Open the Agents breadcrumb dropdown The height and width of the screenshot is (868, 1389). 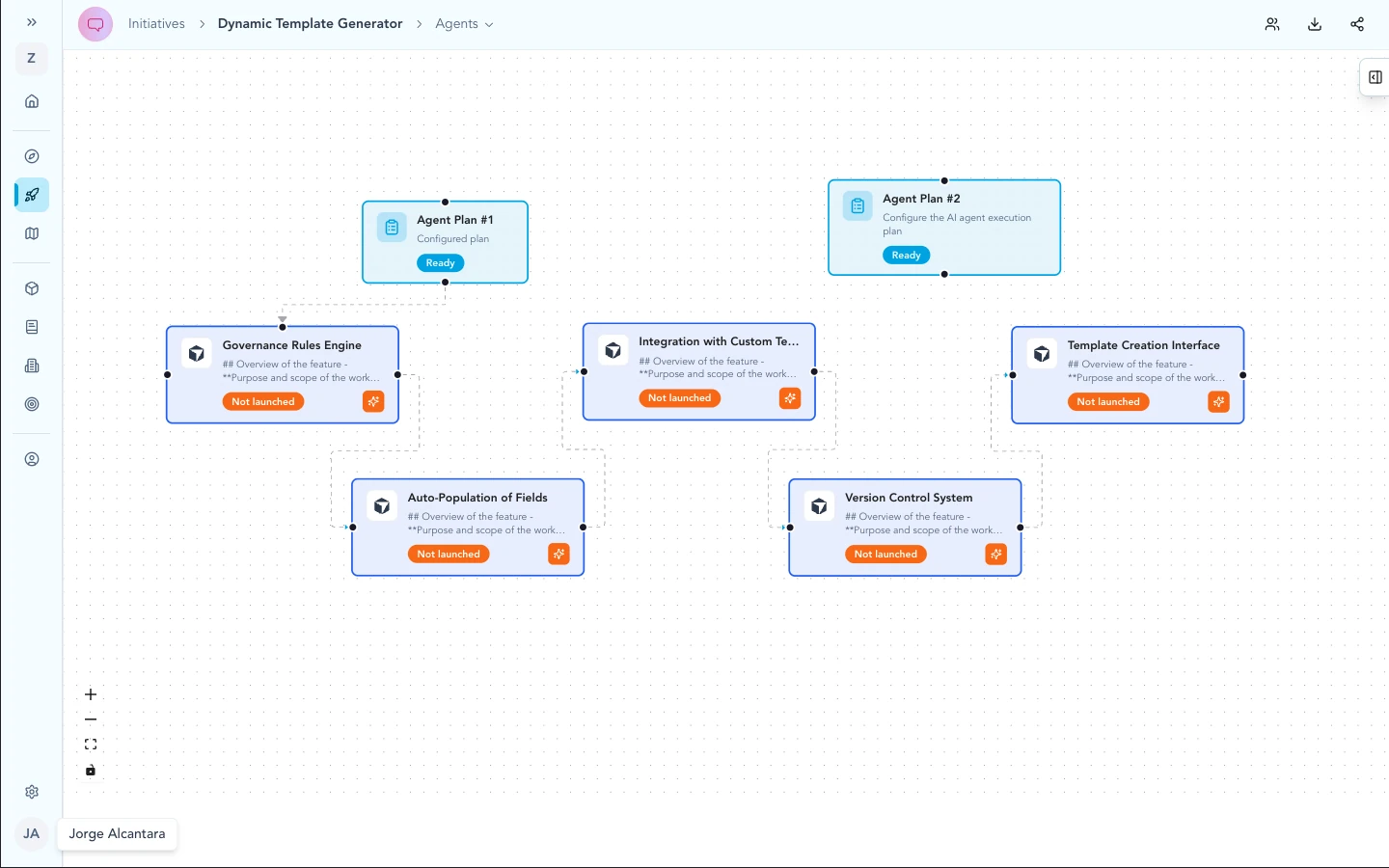pos(489,24)
